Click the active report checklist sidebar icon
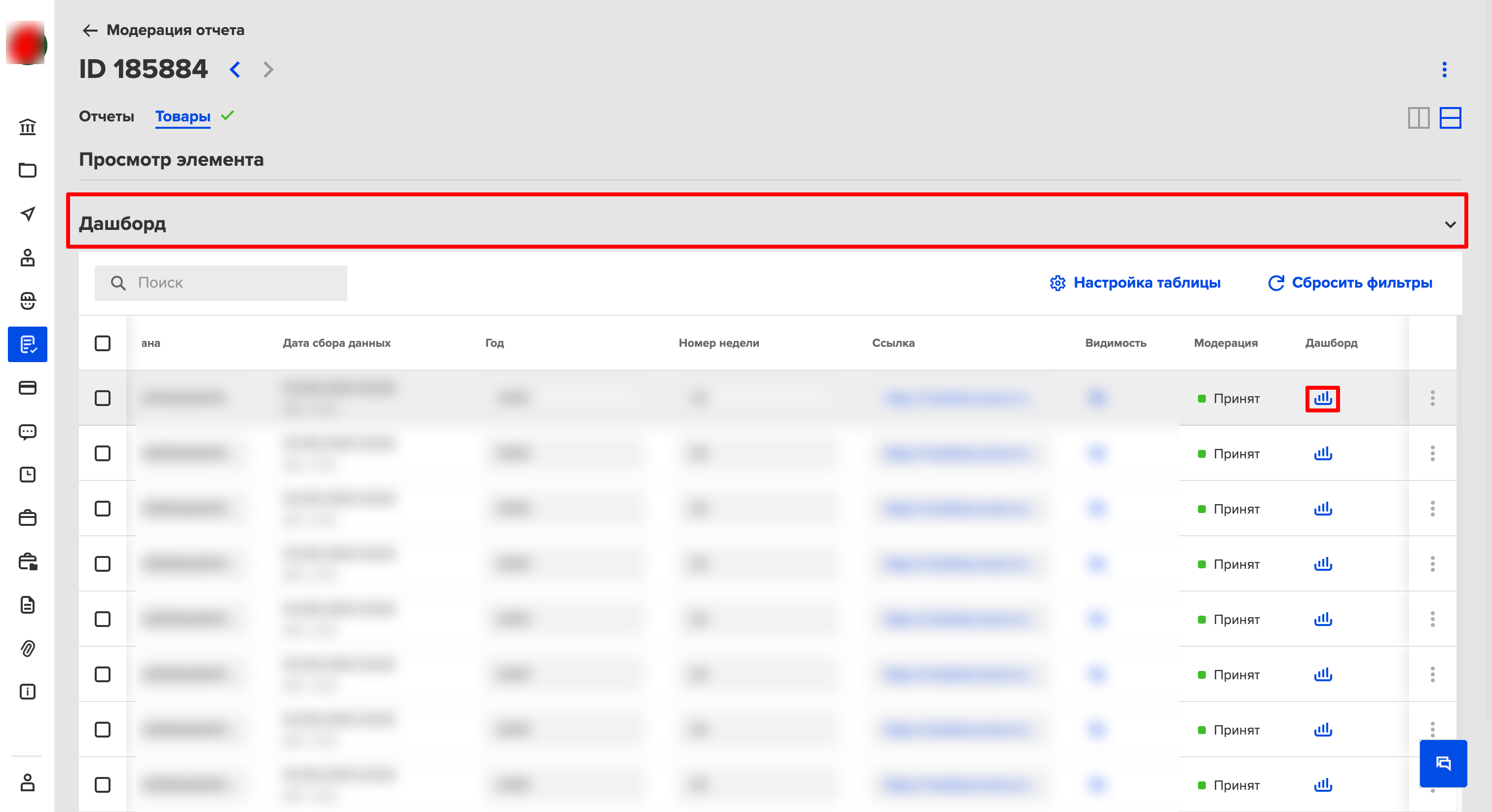Viewport: 1492px width, 812px height. [27, 344]
